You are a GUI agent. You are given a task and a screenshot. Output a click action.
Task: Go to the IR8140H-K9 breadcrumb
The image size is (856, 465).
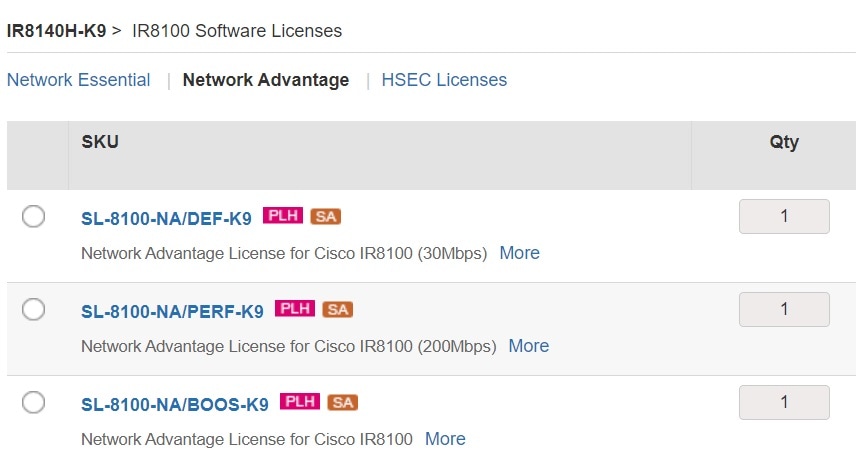point(56,31)
